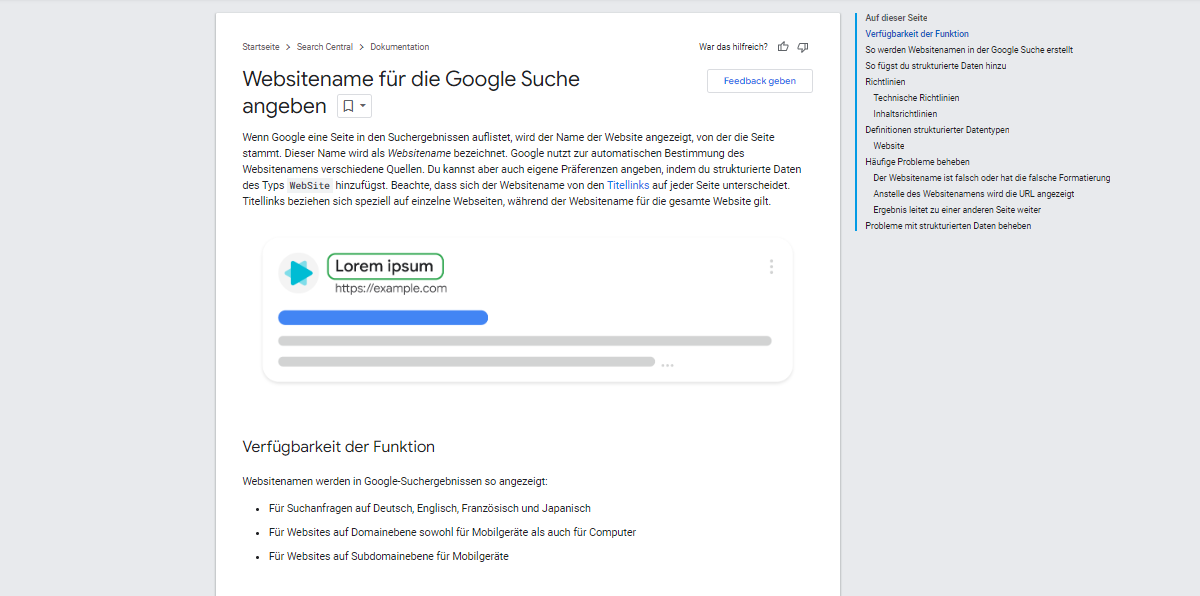The image size is (1200, 596).
Task: Go to Häufige Probleme beheben section
Action: coord(917,162)
